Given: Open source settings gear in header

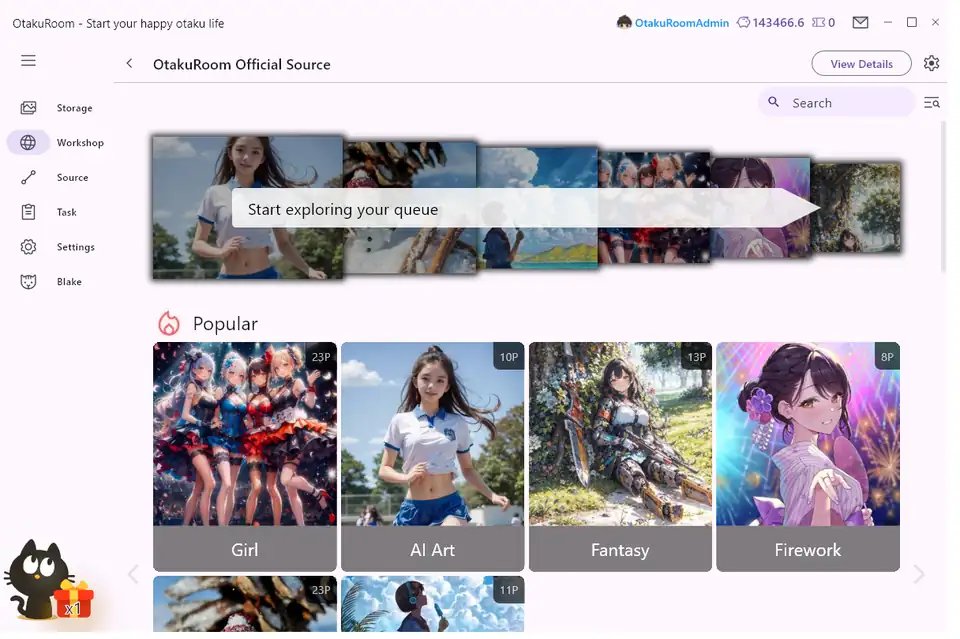Looking at the screenshot, I should point(932,64).
